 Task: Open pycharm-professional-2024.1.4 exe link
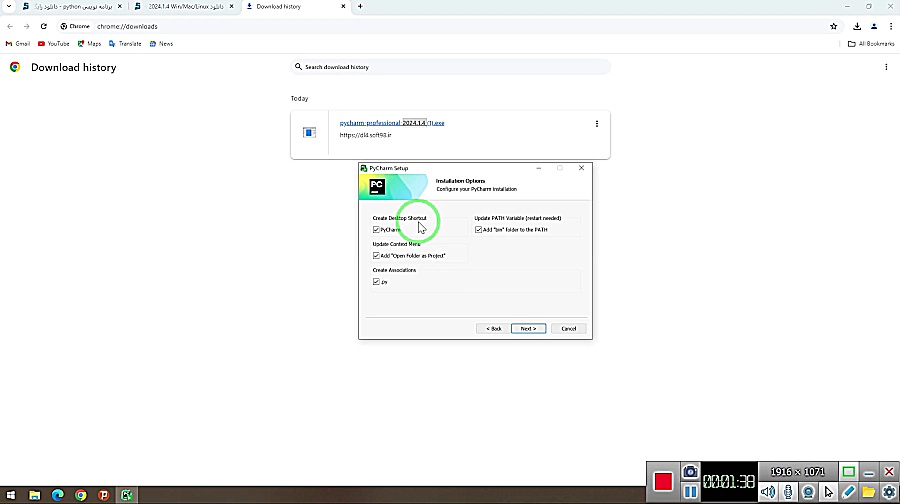coord(392,123)
